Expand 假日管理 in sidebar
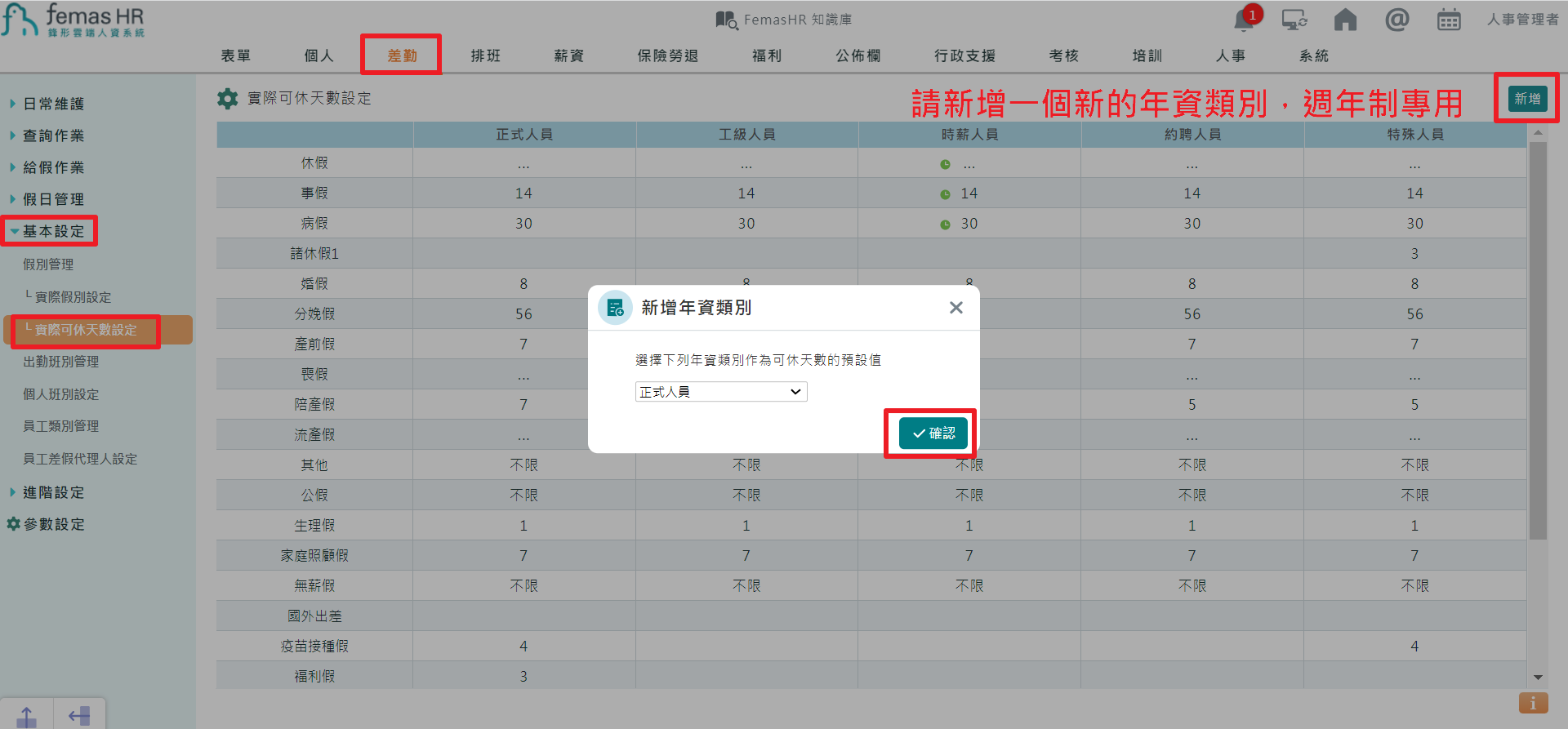The image size is (1568, 729). tap(53, 199)
